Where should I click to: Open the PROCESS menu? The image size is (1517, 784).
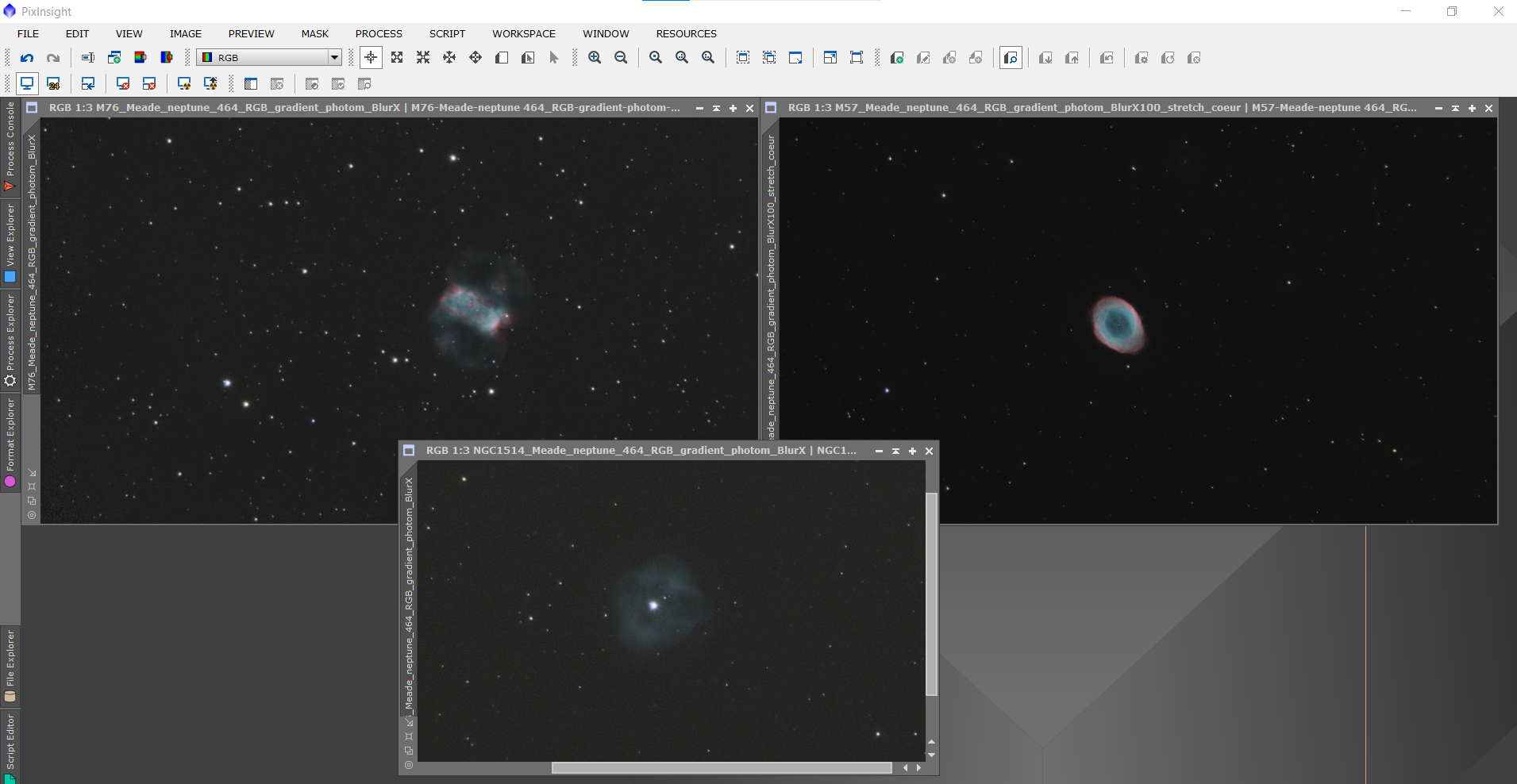point(379,33)
